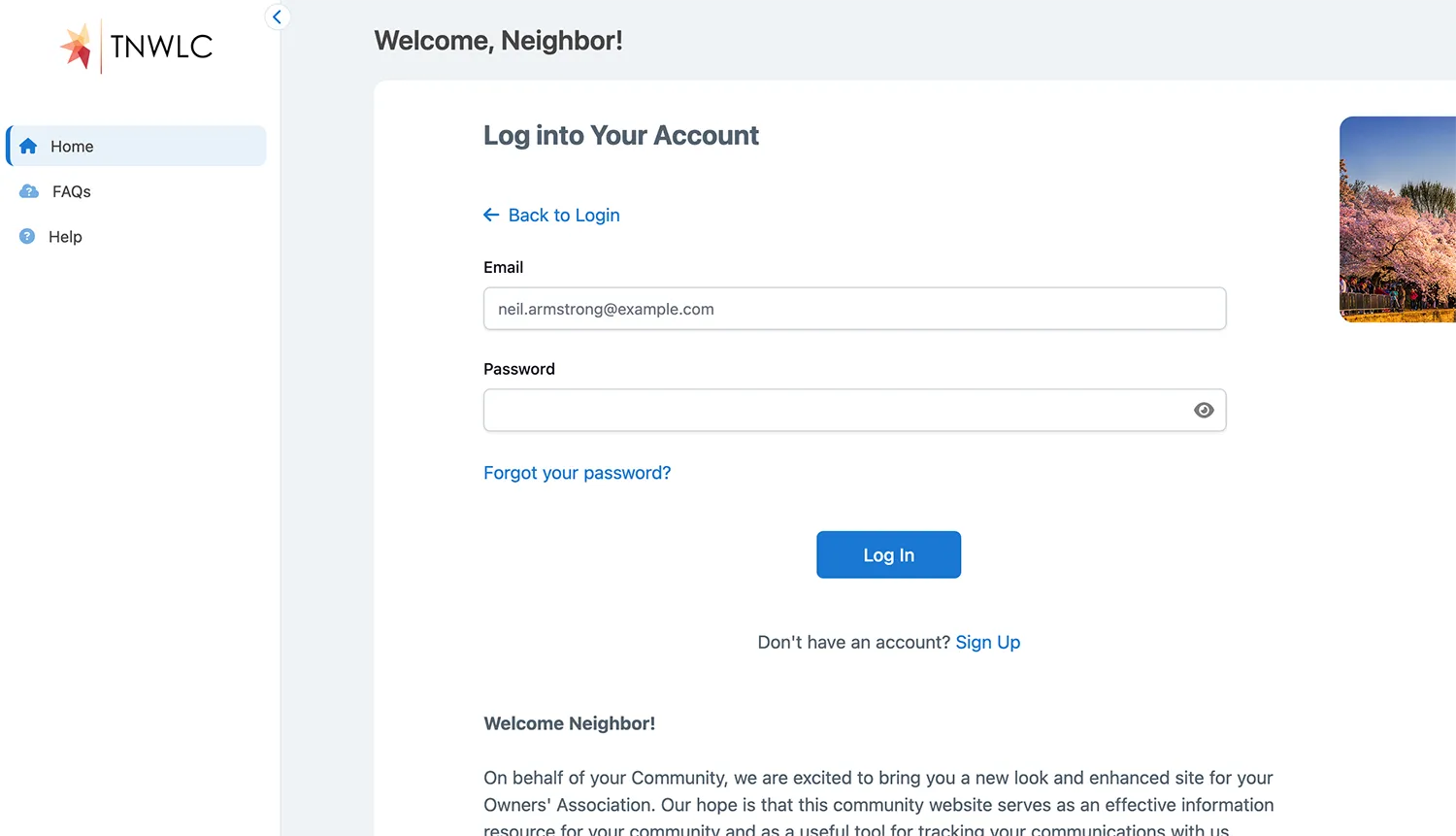Open the Help menu item

tap(65, 237)
